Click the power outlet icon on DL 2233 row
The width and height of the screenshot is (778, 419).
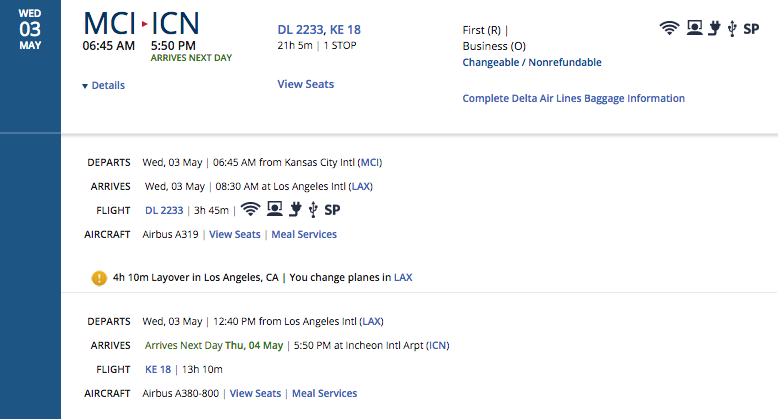pyautogui.click(x=295, y=210)
